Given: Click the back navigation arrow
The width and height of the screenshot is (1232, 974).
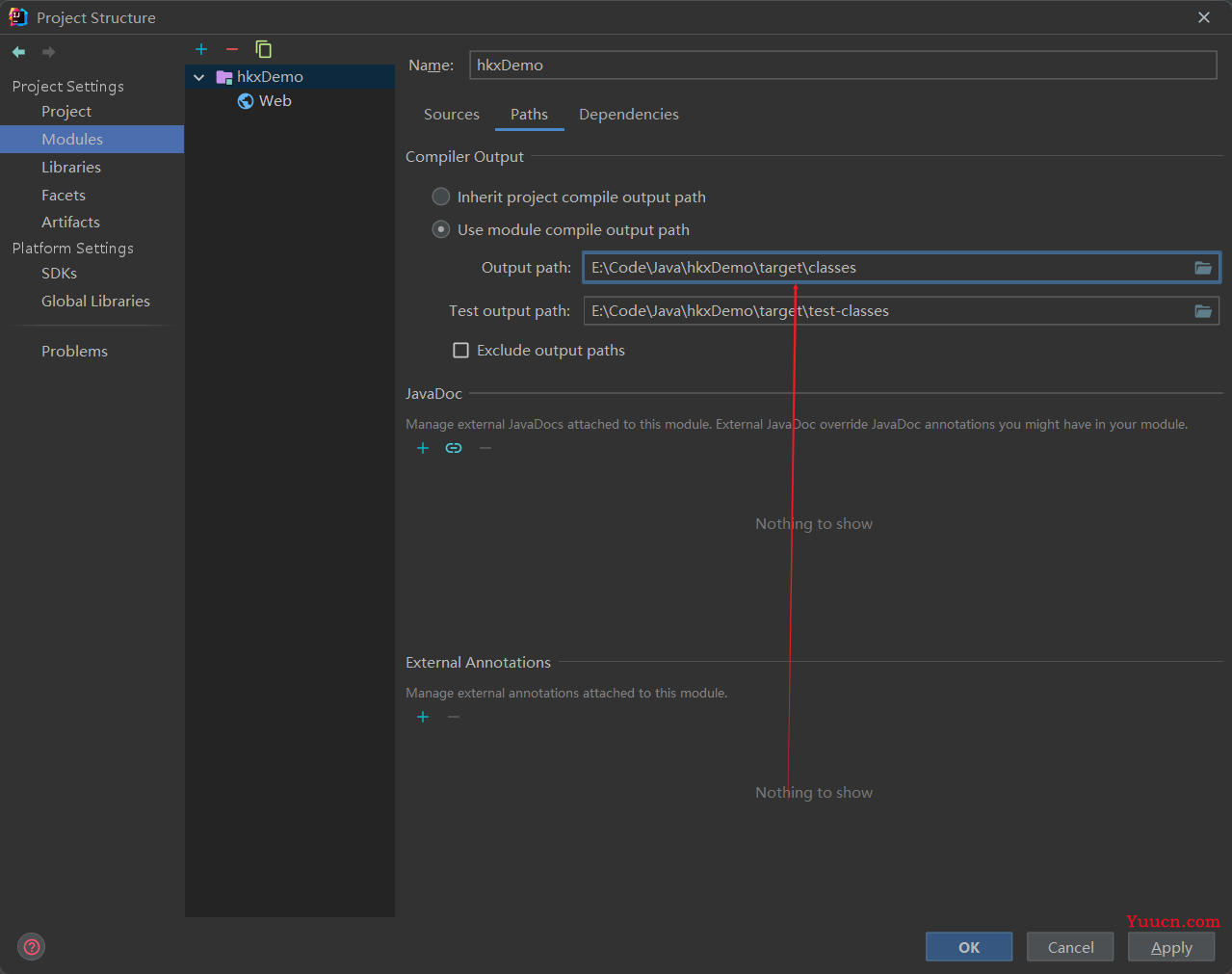Looking at the screenshot, I should click(18, 52).
